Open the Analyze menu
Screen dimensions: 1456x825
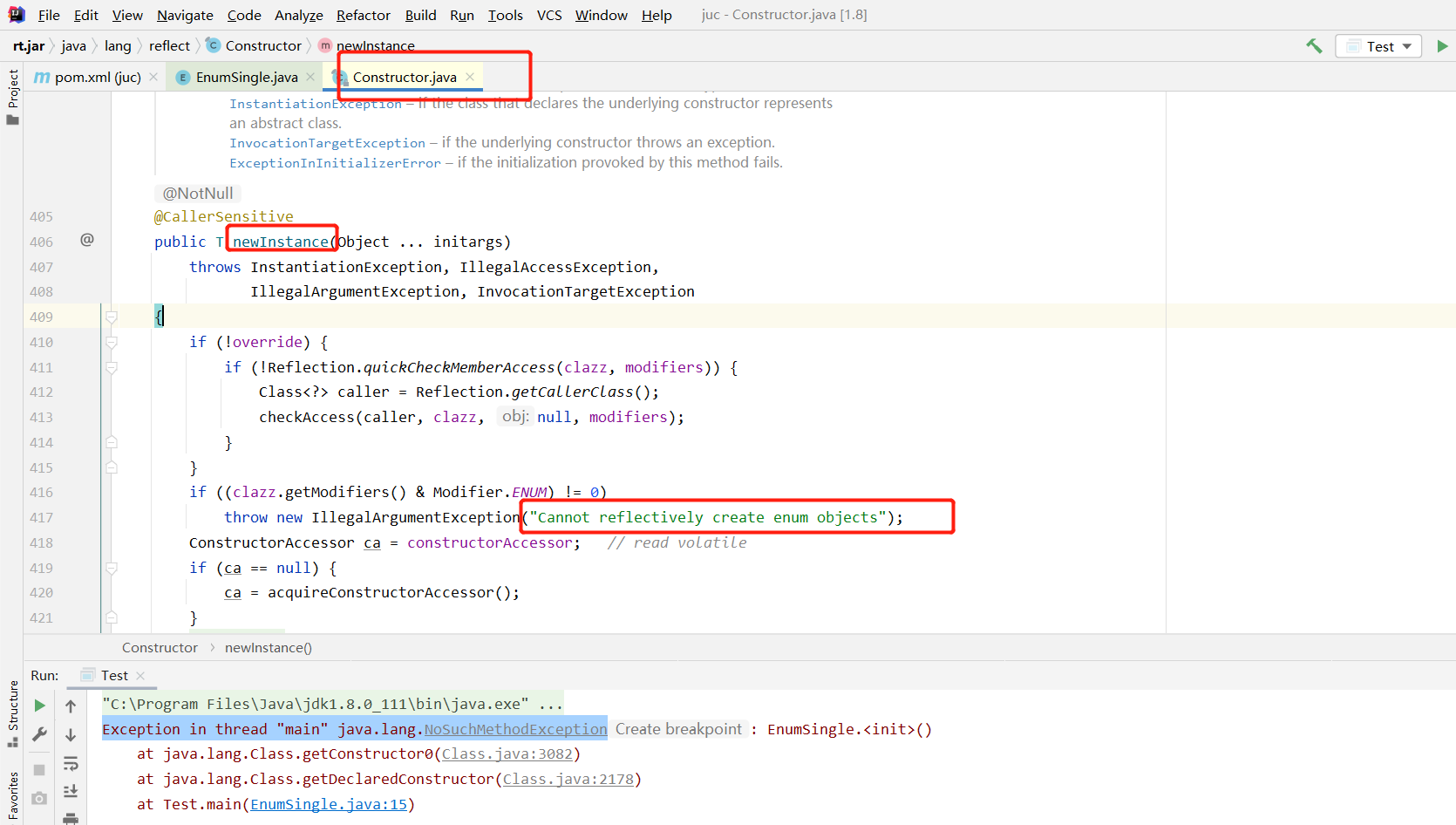(298, 15)
